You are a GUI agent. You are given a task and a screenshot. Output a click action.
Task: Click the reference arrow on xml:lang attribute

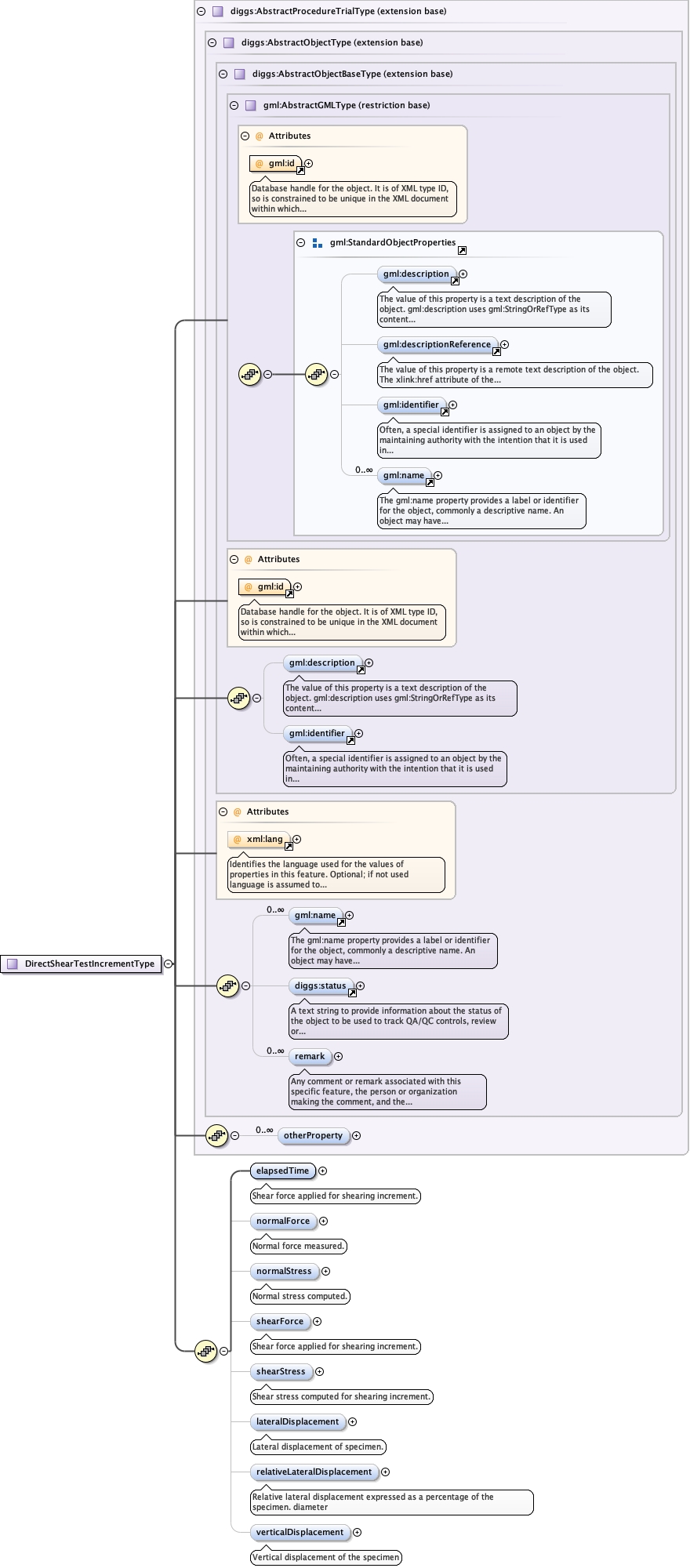(x=289, y=846)
